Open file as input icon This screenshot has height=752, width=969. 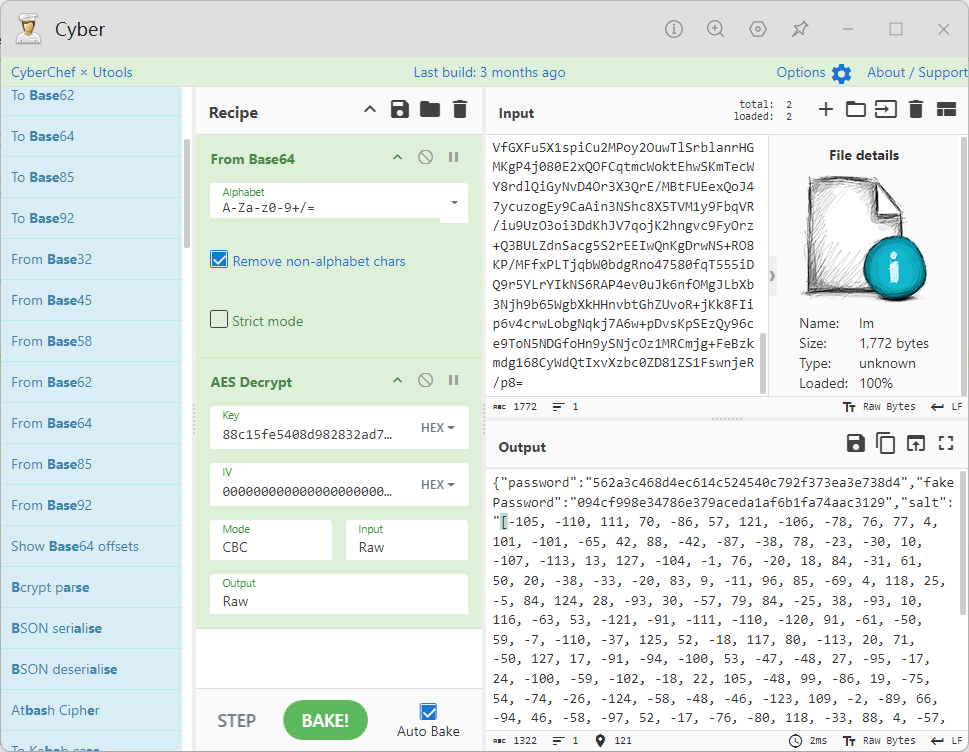[x=886, y=109]
